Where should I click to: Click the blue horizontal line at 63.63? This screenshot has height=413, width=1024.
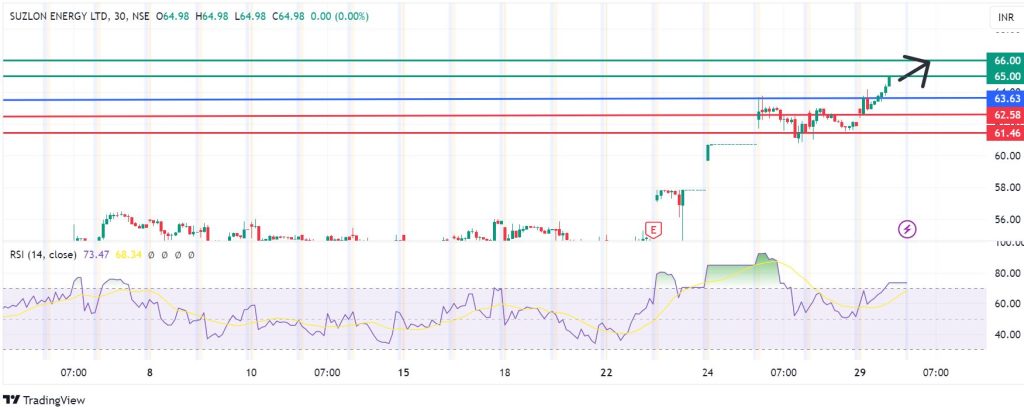[494, 99]
